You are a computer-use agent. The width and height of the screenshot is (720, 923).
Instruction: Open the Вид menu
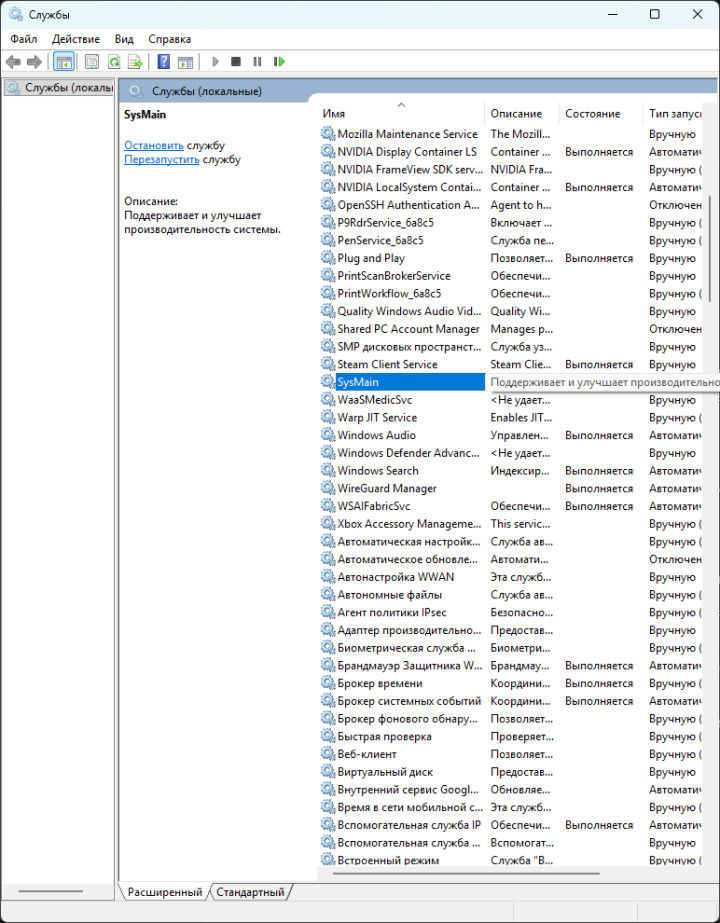click(124, 39)
